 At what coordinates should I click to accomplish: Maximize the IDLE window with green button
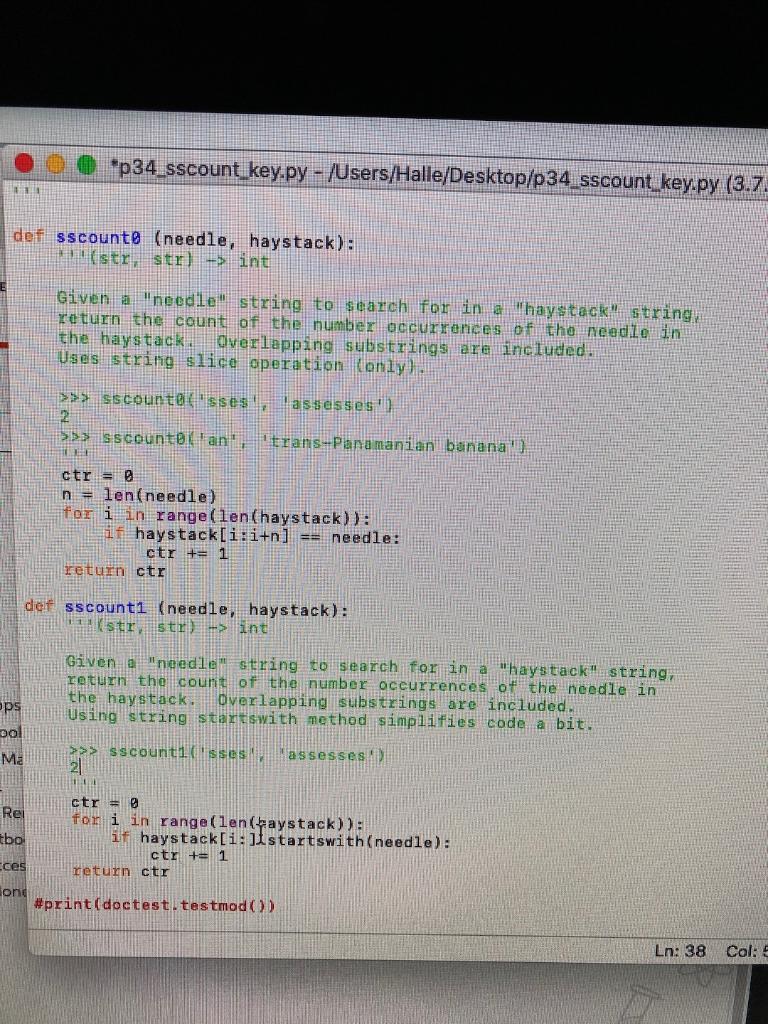(87, 166)
